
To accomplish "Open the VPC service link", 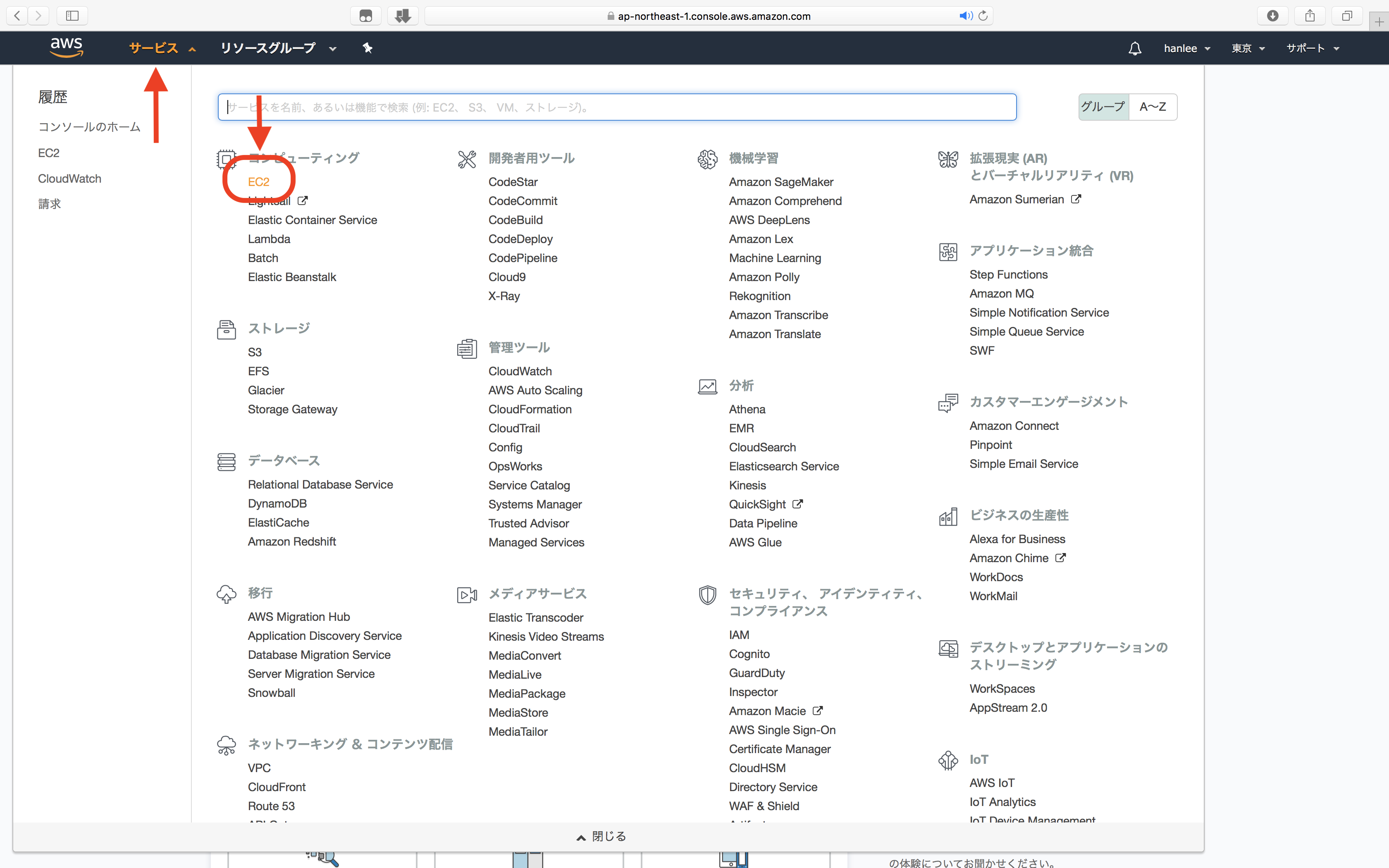I will pyautogui.click(x=259, y=768).
